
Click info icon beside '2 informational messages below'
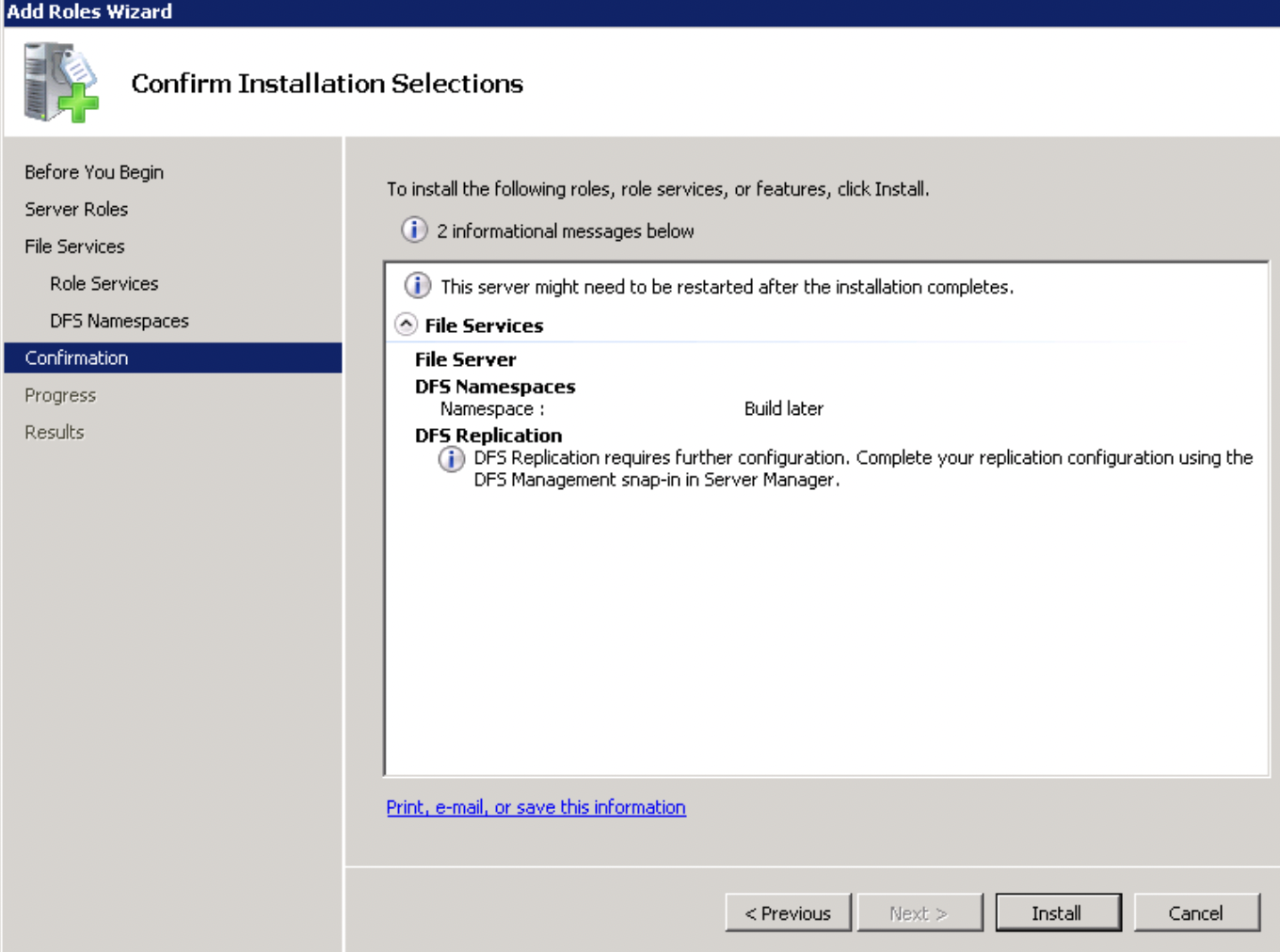pos(414,230)
